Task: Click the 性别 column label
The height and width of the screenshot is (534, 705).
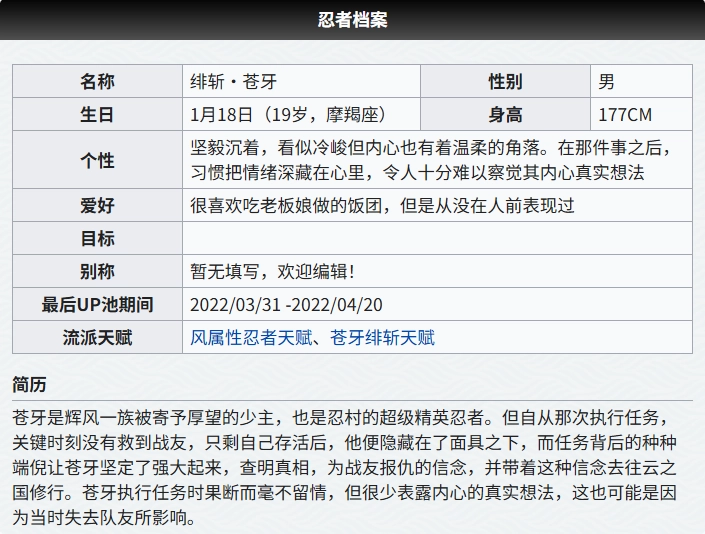Action: pos(505,82)
